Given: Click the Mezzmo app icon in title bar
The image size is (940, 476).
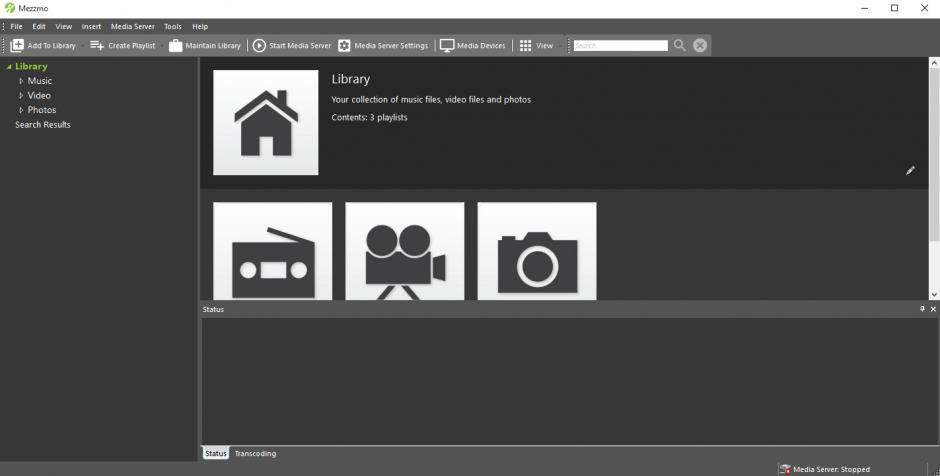Looking at the screenshot, I should point(9,8).
